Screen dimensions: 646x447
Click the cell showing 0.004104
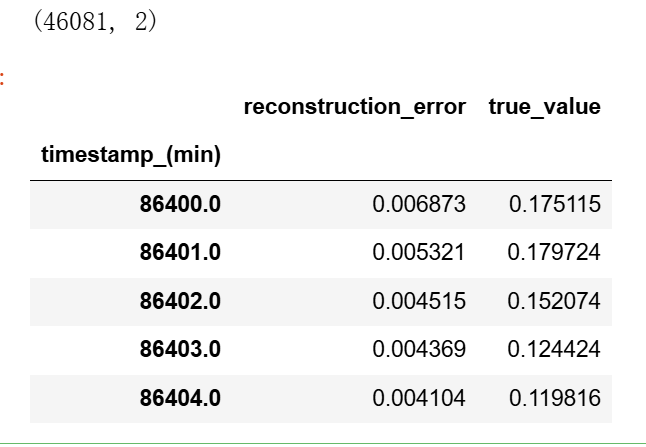[419, 398]
